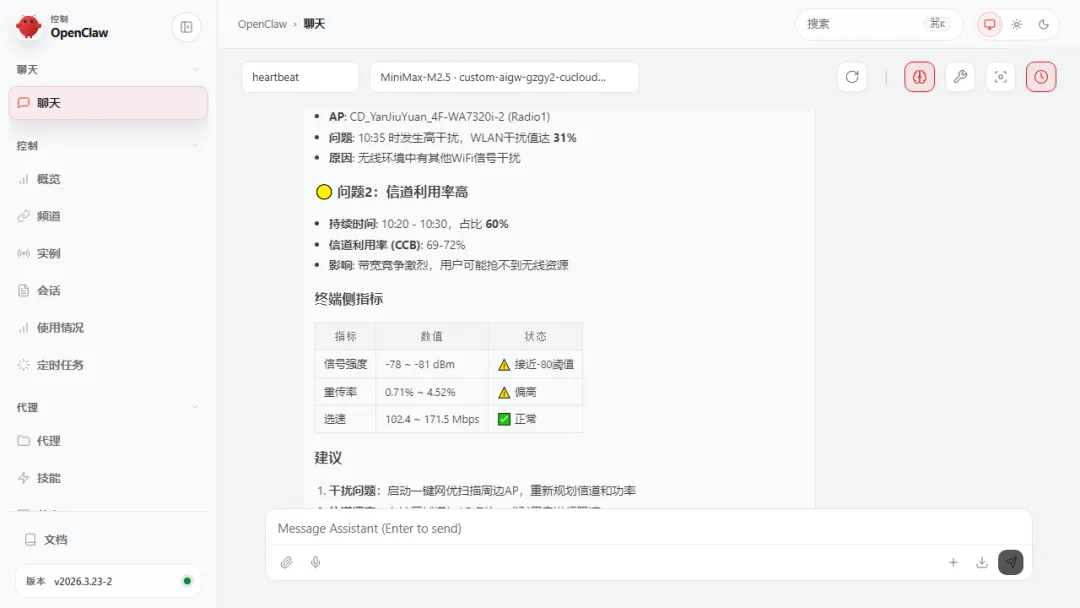
Task: Click the 定时任务 spinner icon
Action: point(23,365)
